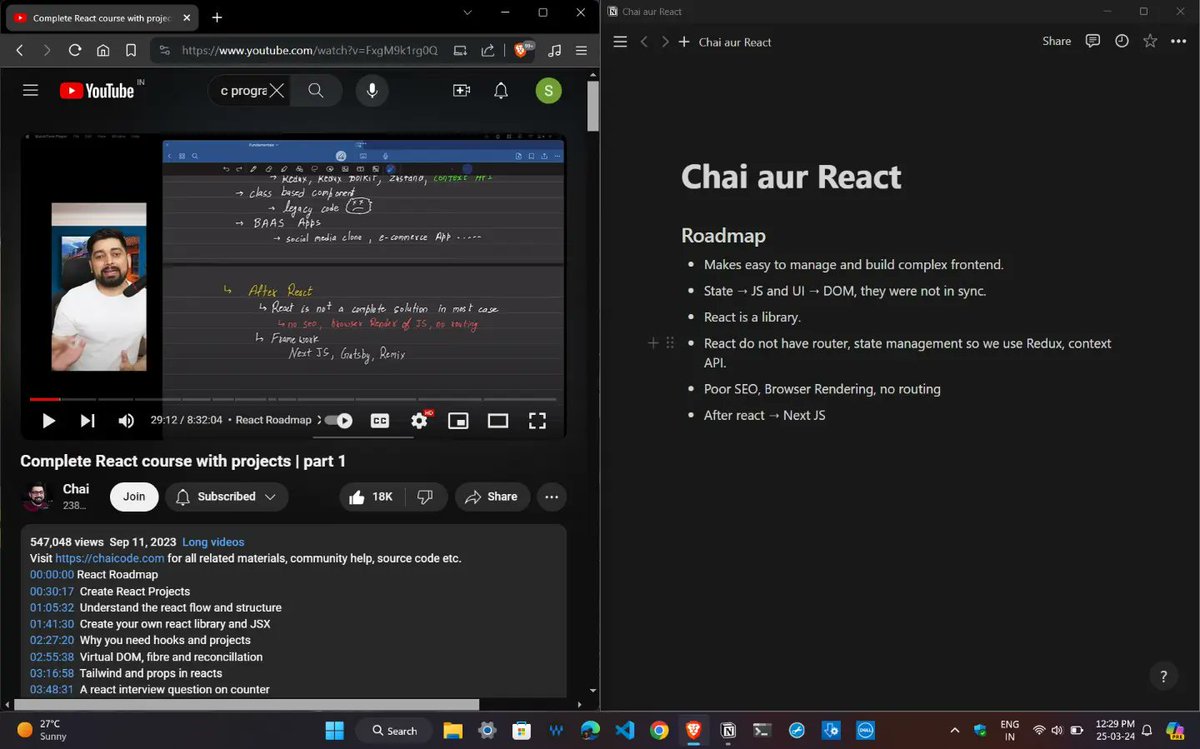
Task: Click Share in the Notion window
Action: pos(1056,41)
